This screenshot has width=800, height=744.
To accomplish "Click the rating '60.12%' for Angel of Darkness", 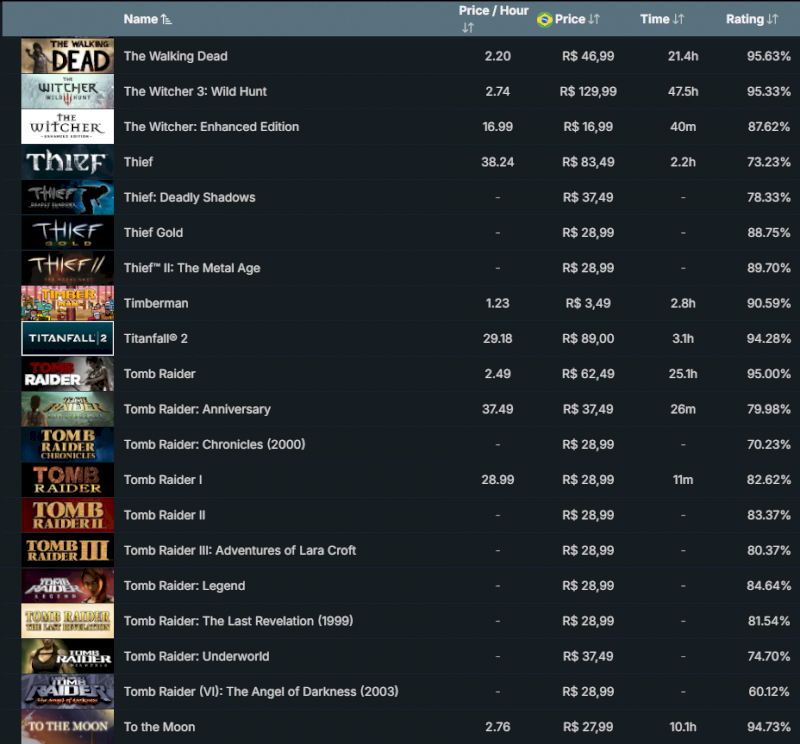I will pyautogui.click(x=769, y=691).
